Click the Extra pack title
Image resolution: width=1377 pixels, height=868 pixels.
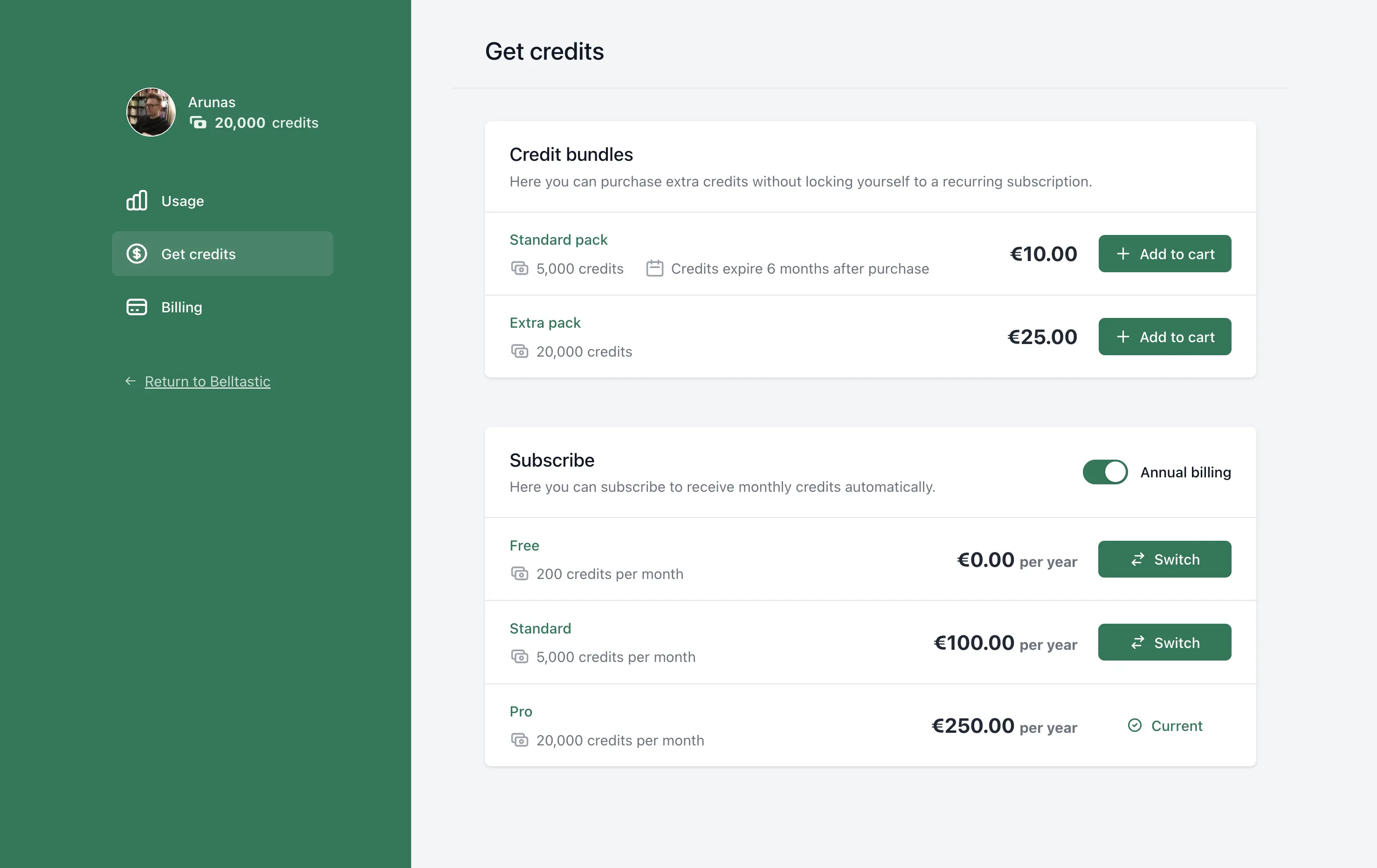pos(544,323)
